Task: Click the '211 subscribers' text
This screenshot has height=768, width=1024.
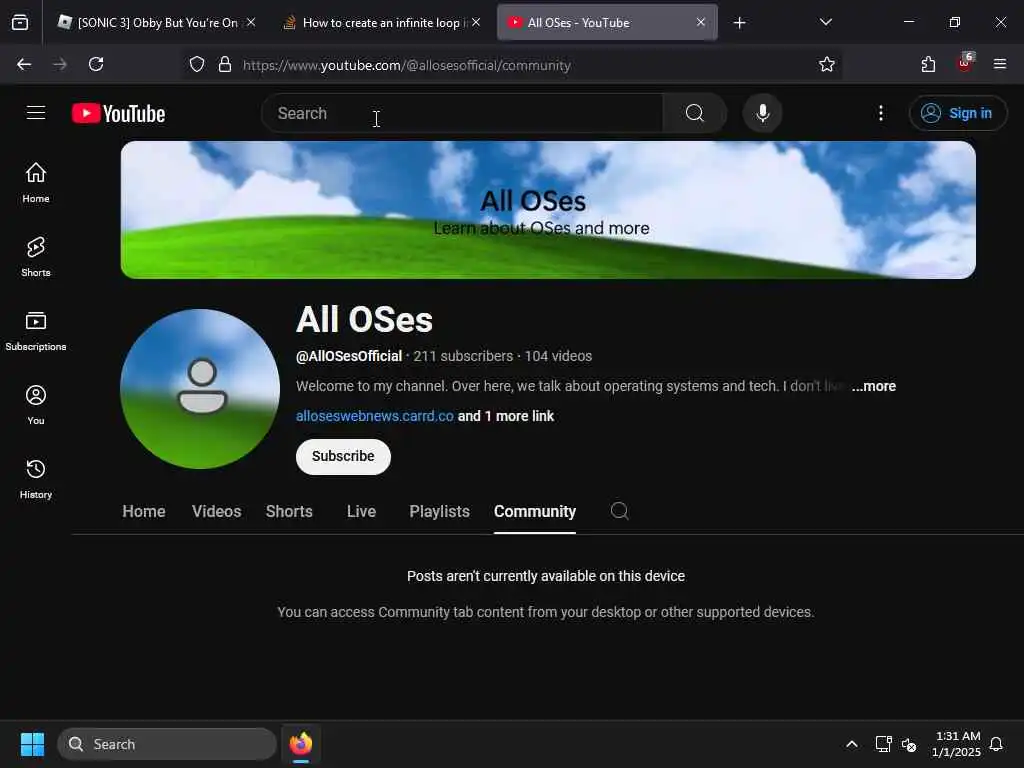Action: pyautogui.click(x=463, y=356)
